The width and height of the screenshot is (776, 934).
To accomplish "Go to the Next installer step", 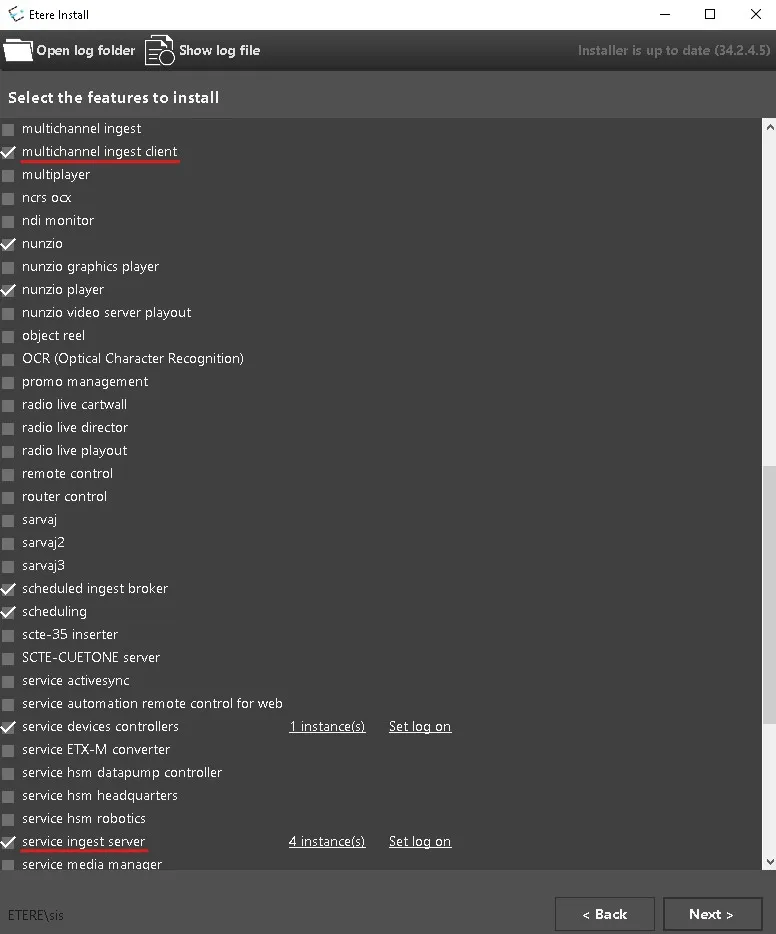I will click(x=711, y=914).
